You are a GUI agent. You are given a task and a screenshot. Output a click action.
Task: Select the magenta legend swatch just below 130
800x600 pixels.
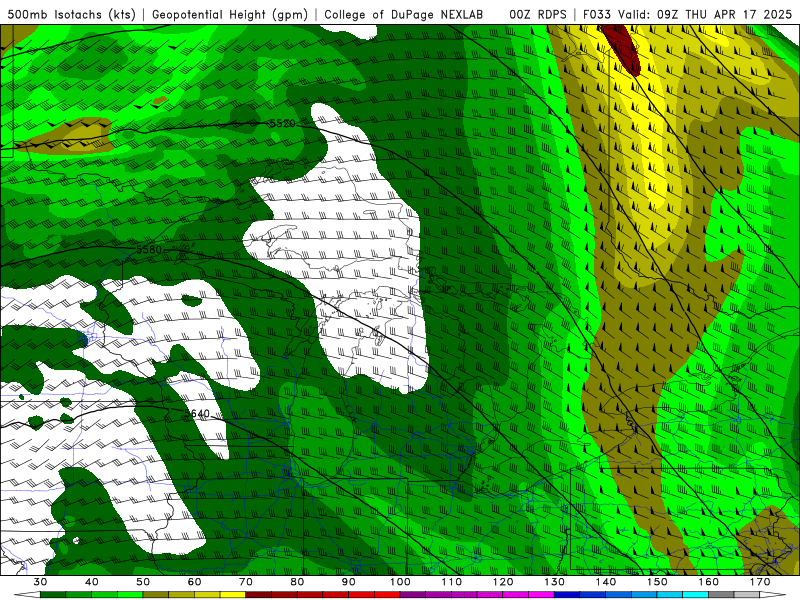click(541, 595)
